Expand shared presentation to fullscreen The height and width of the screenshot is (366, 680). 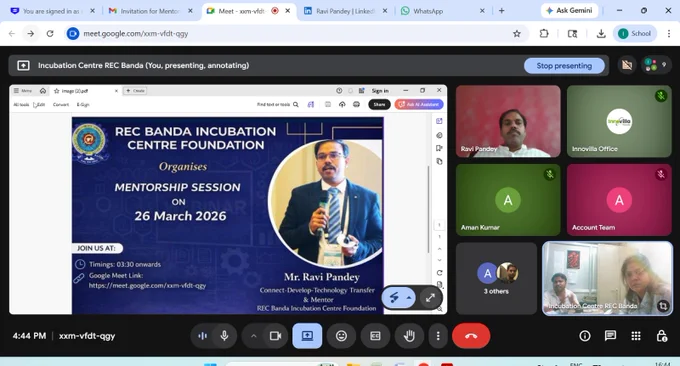pyautogui.click(x=430, y=297)
